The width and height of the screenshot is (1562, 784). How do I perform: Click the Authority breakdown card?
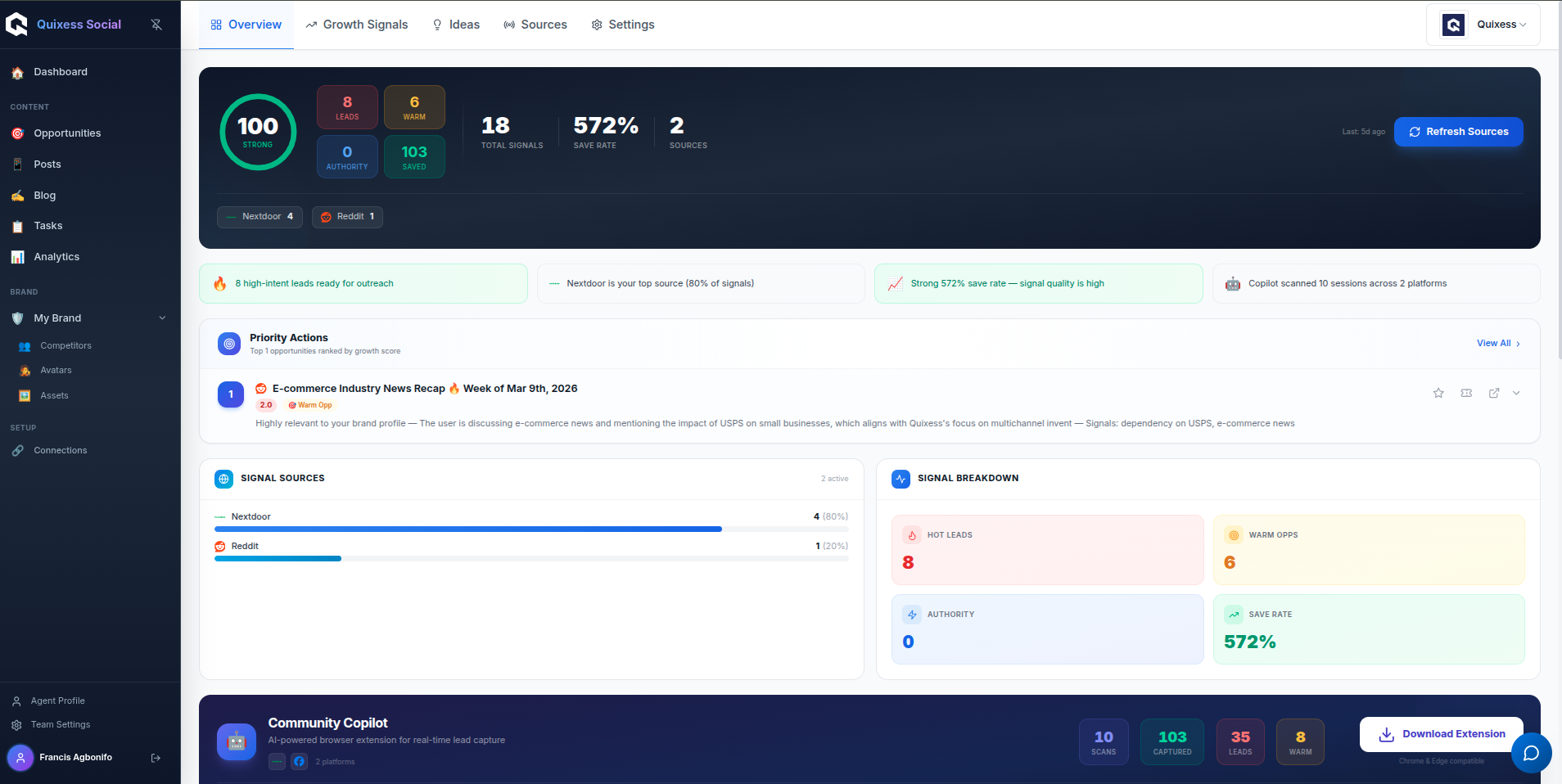(1048, 629)
